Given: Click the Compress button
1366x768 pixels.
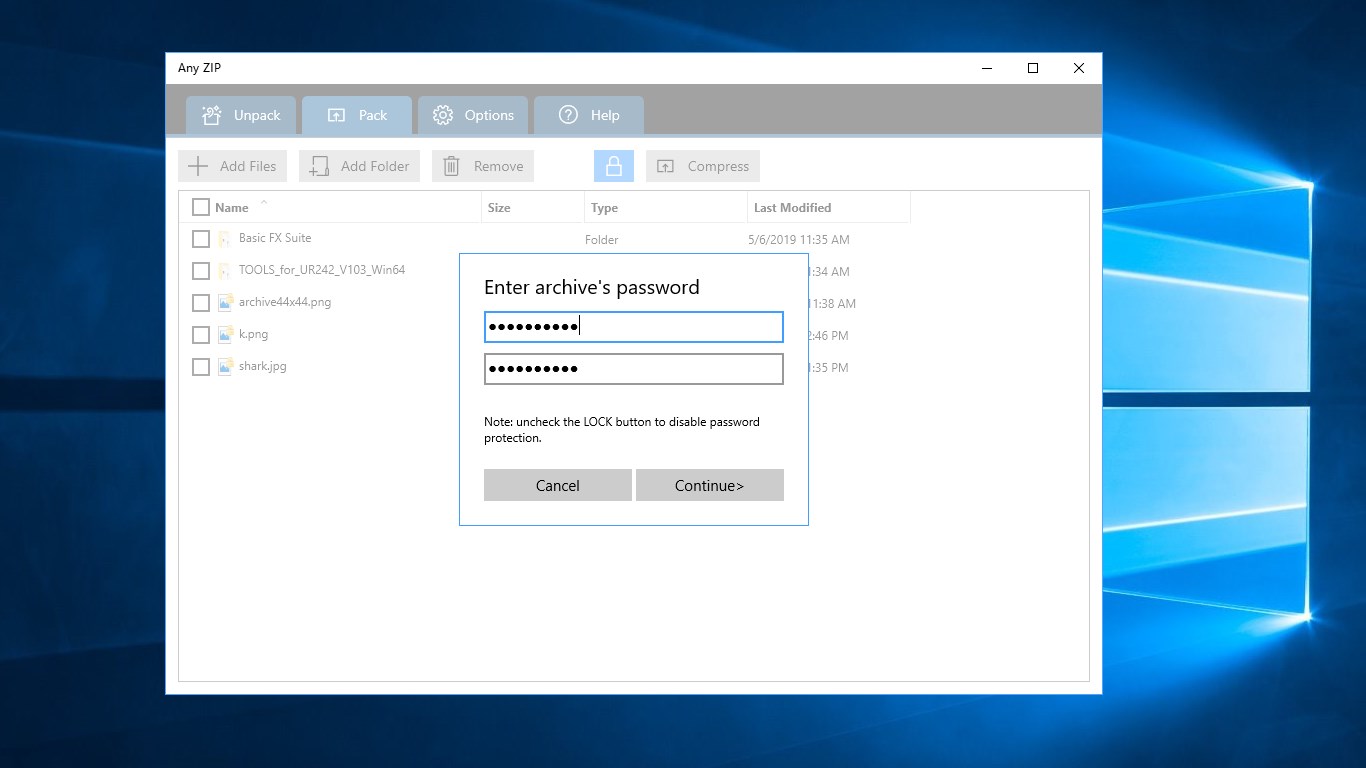Looking at the screenshot, I should (x=703, y=166).
